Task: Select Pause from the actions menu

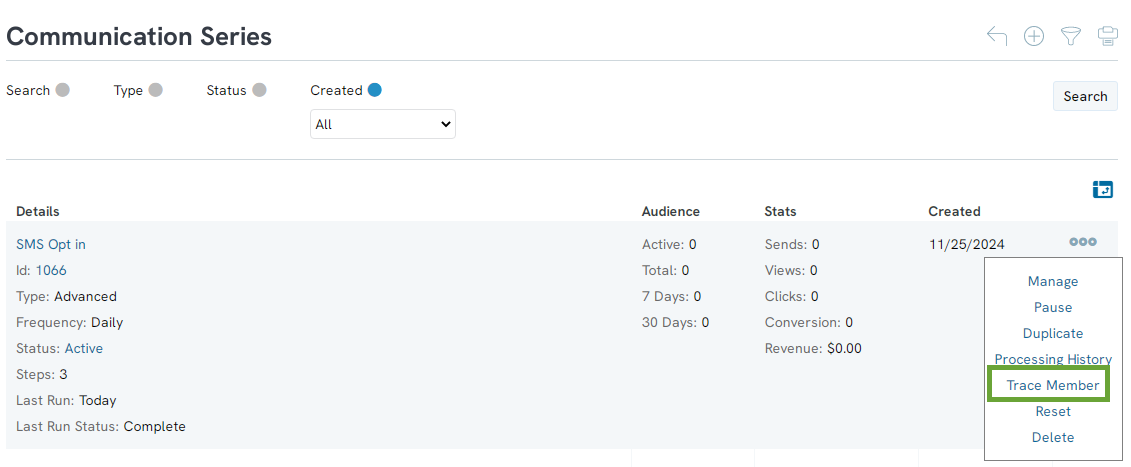Action: (x=1053, y=307)
